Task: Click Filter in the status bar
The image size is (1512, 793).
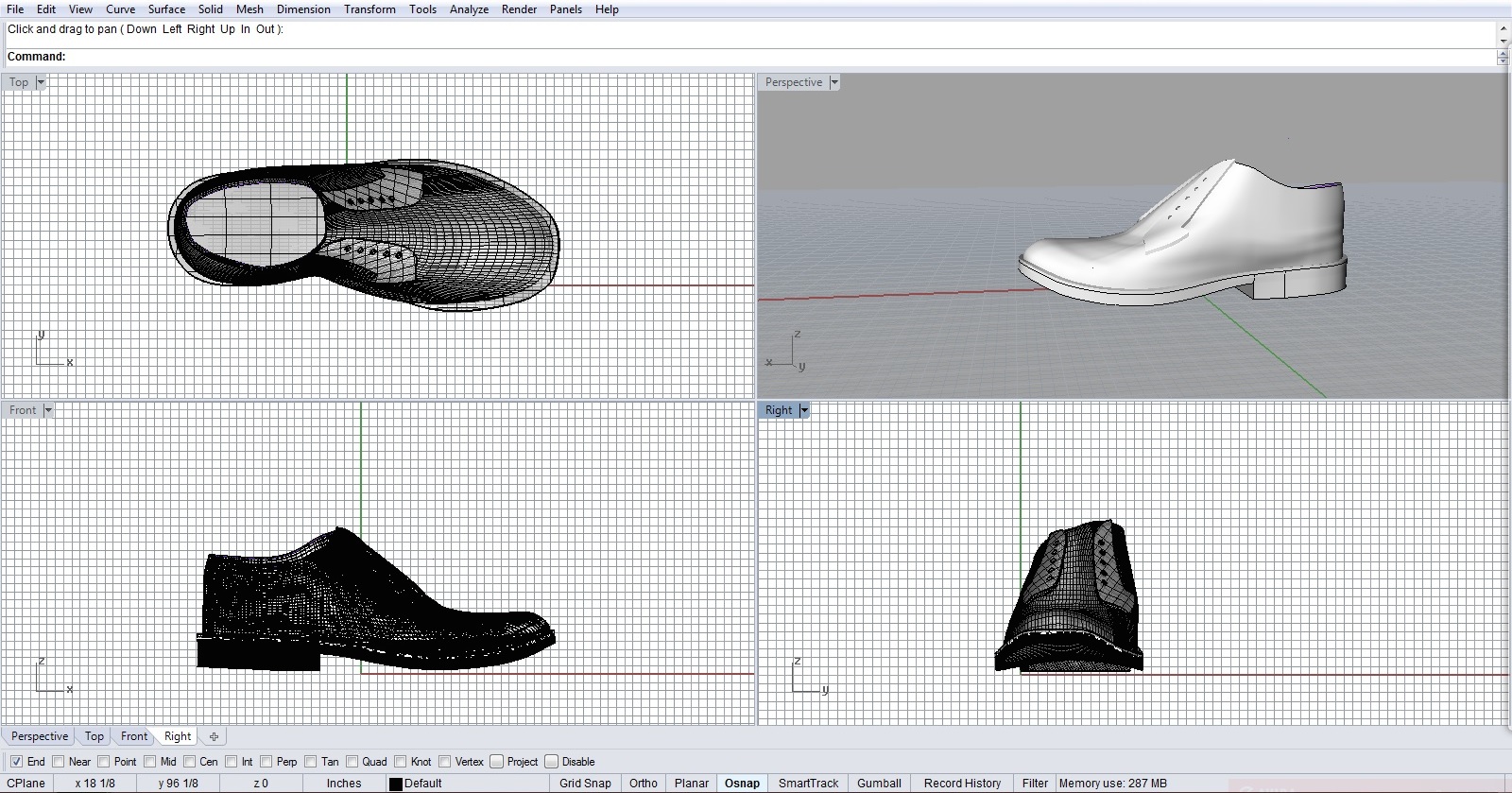Action: (x=1035, y=784)
